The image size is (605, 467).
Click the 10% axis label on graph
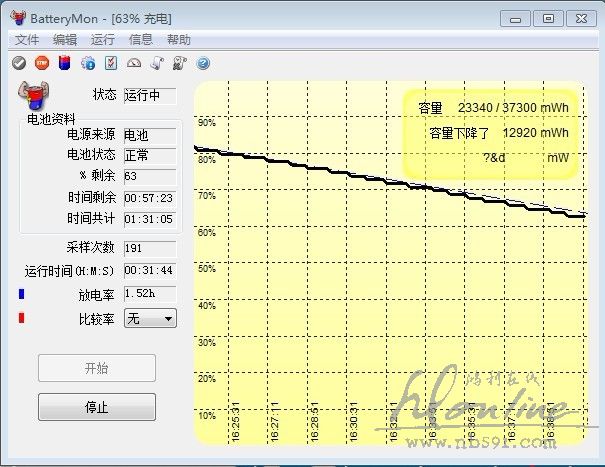click(x=207, y=416)
